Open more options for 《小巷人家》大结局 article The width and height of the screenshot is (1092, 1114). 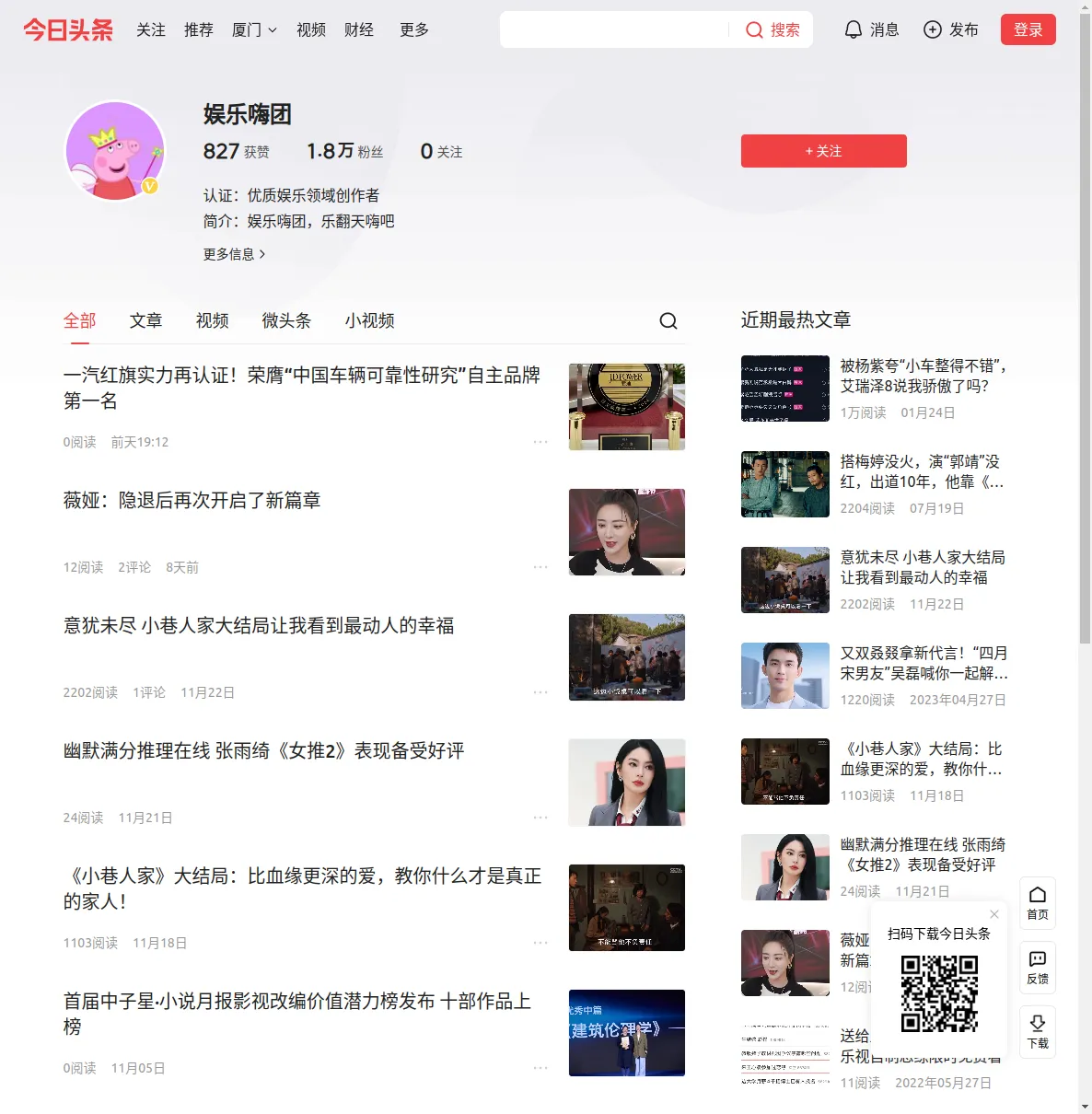[540, 943]
